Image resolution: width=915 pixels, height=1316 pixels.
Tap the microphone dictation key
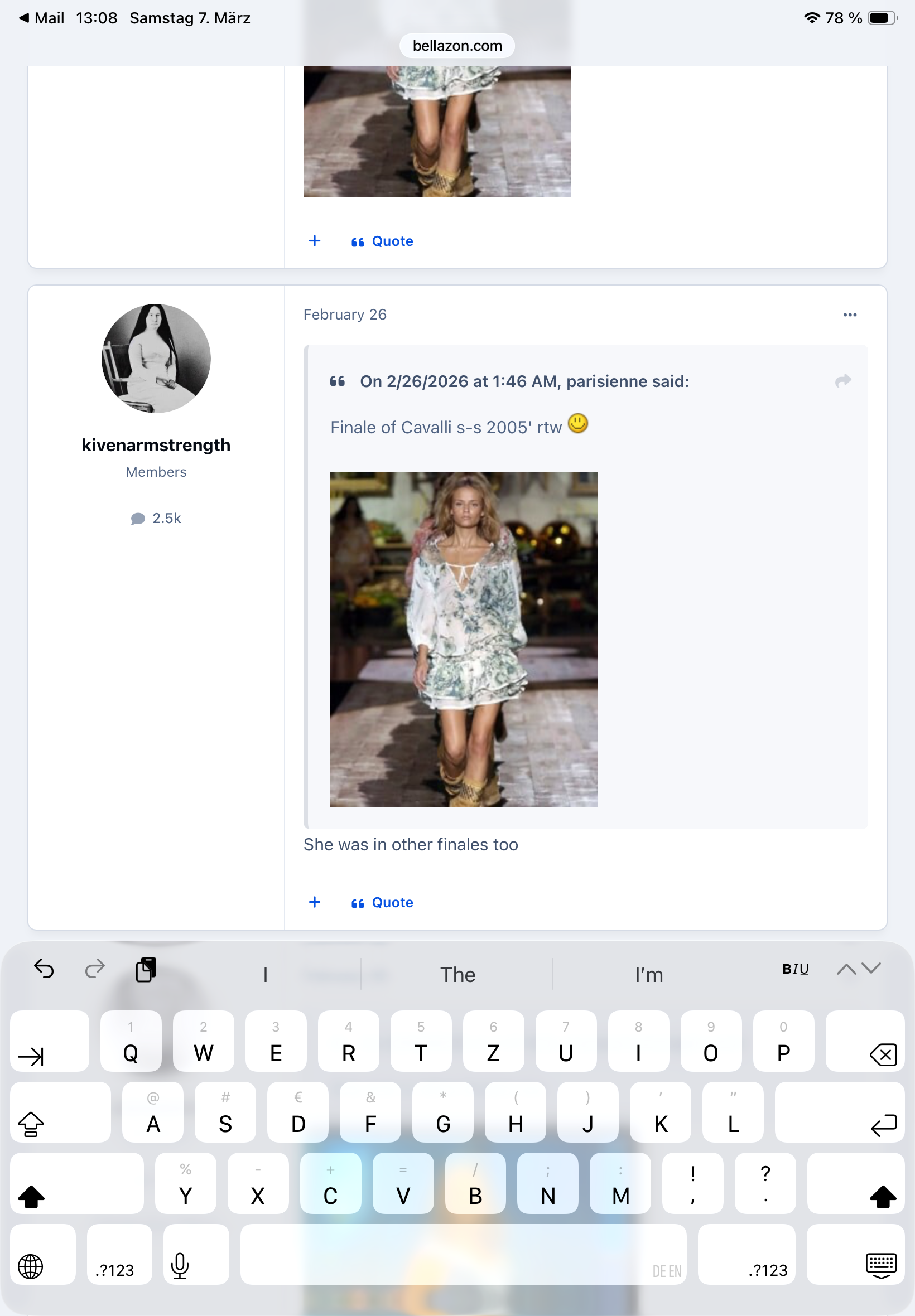[180, 1266]
